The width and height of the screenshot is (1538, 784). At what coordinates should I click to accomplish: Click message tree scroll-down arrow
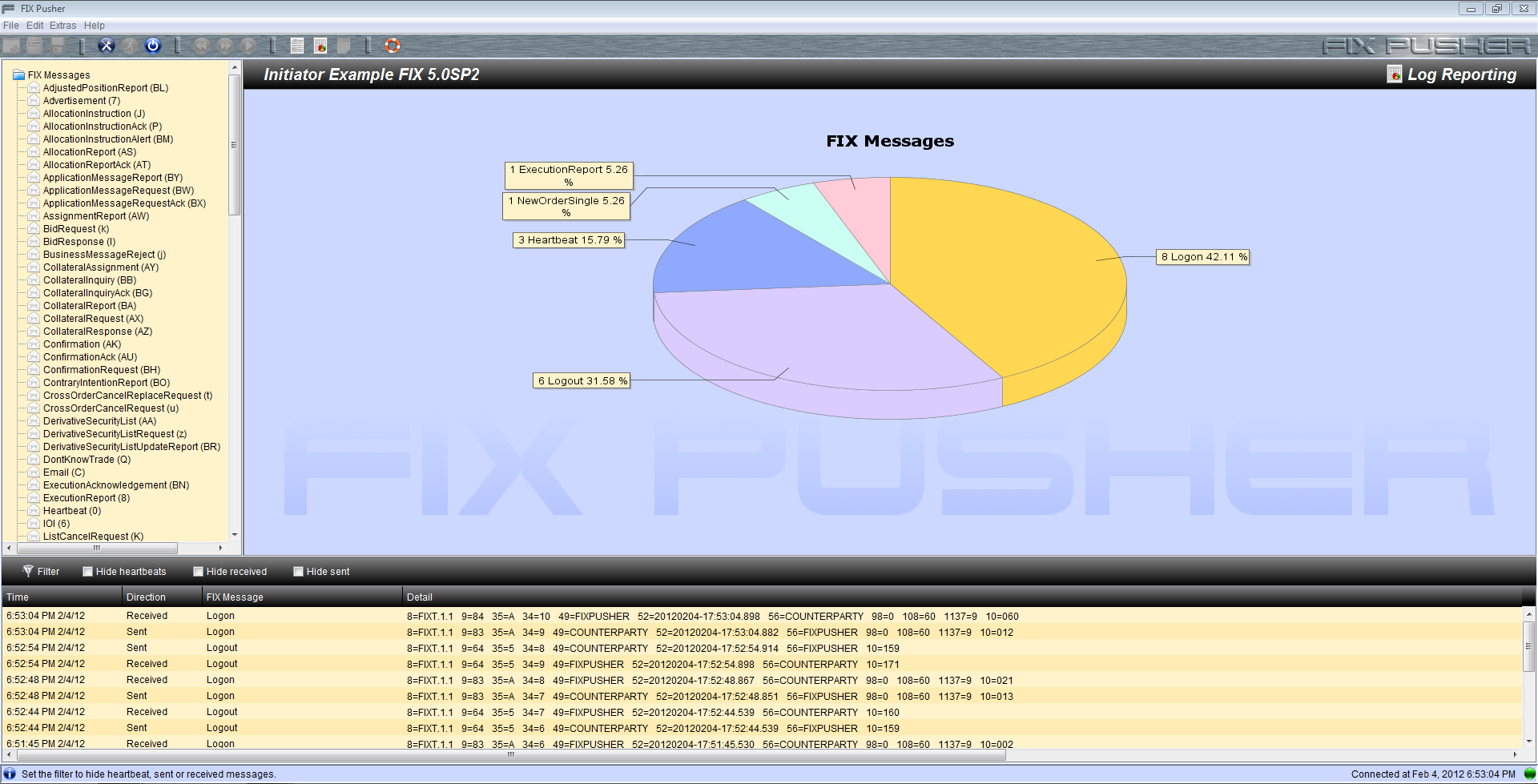click(235, 534)
